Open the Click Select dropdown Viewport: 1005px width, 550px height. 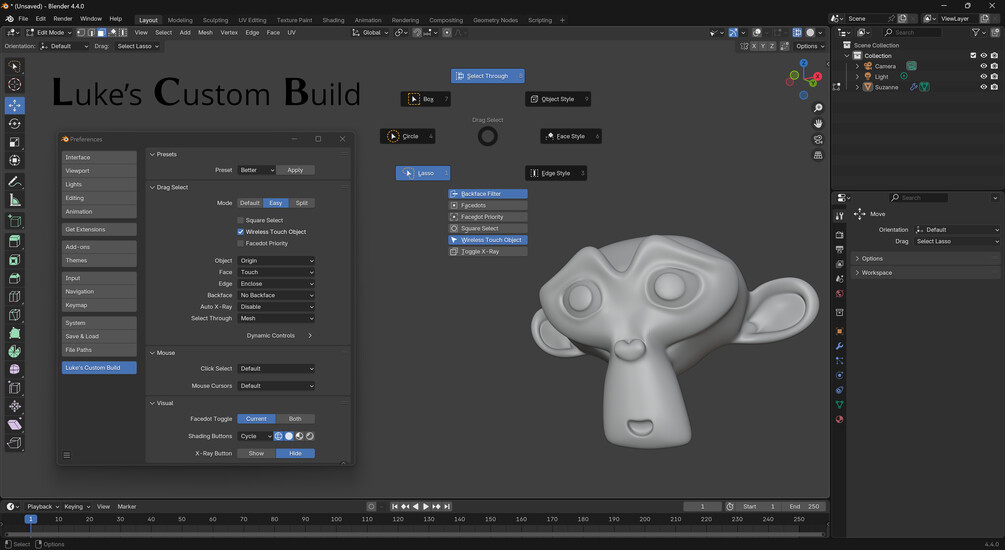(276, 369)
